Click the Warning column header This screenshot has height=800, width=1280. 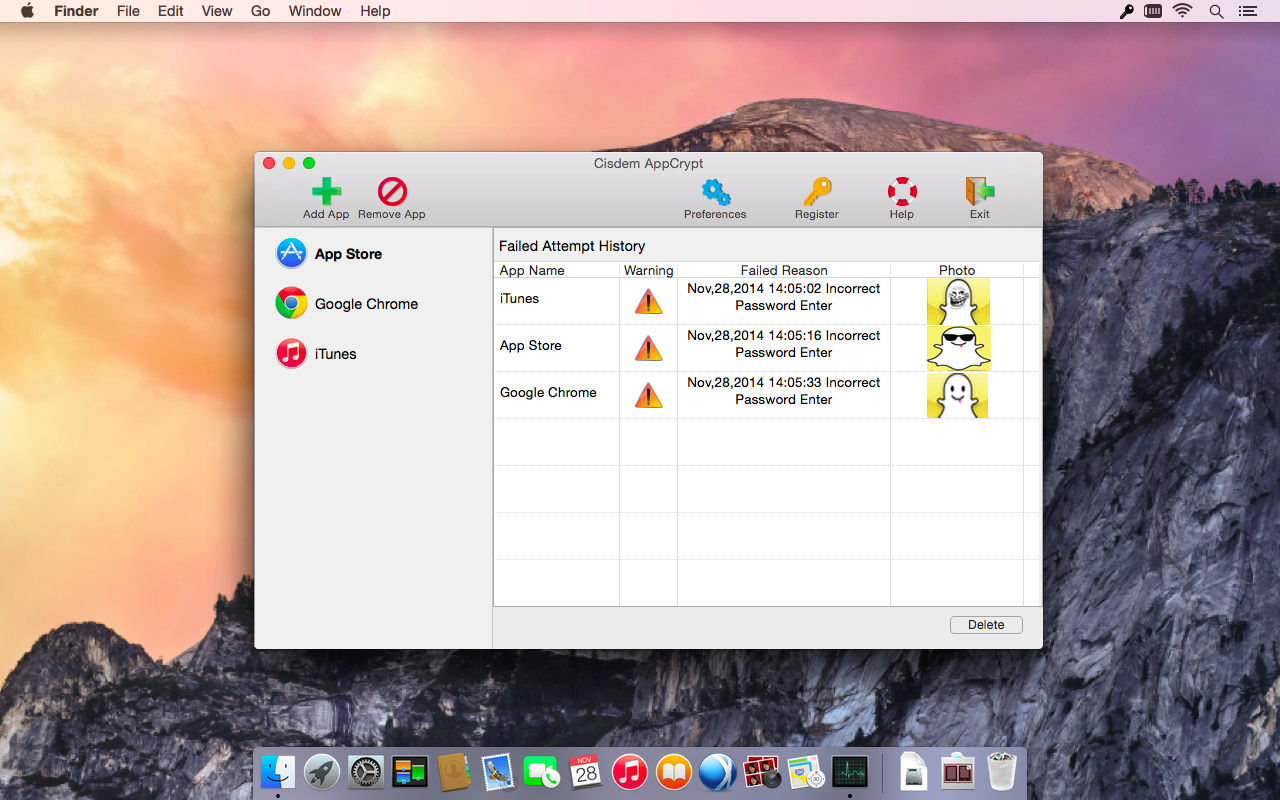click(x=649, y=270)
